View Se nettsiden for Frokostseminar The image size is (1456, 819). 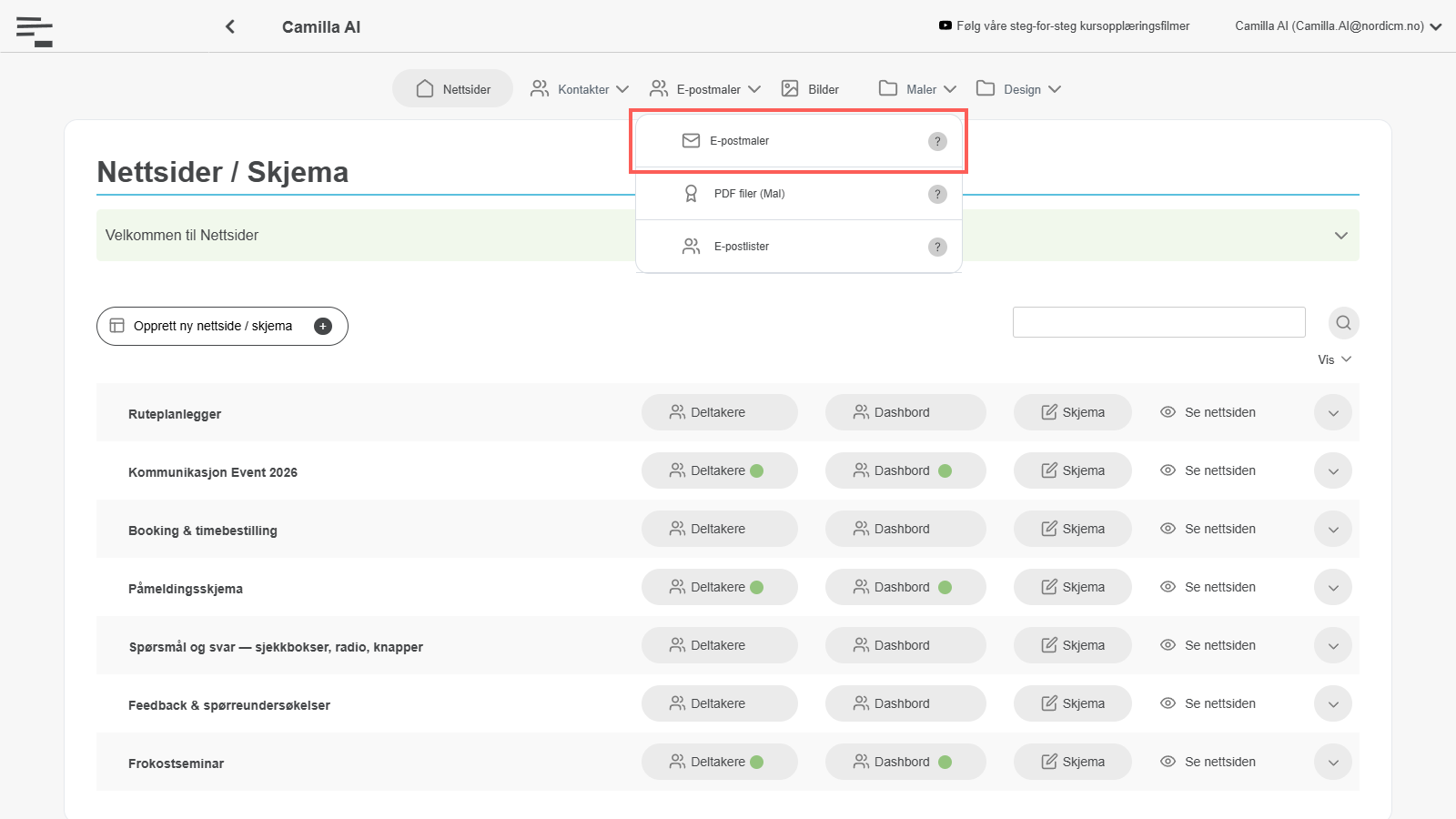1208,762
